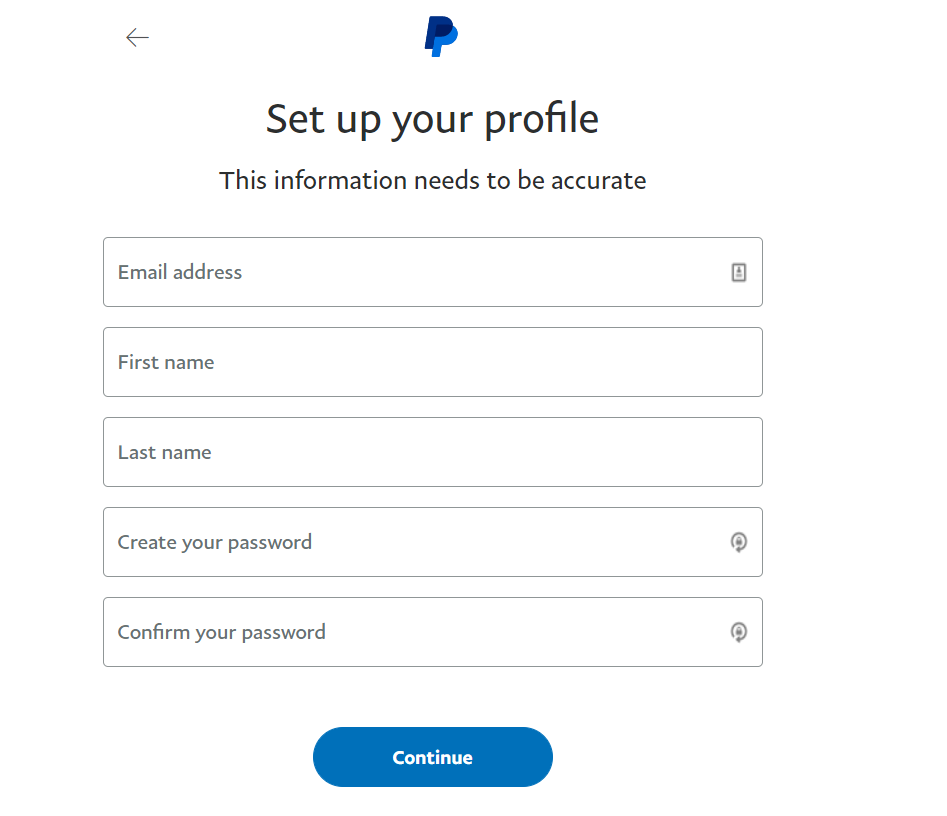Screen dimensions: 947x816
Task: Open contact autofill icon in Email address field
Action: [739, 272]
